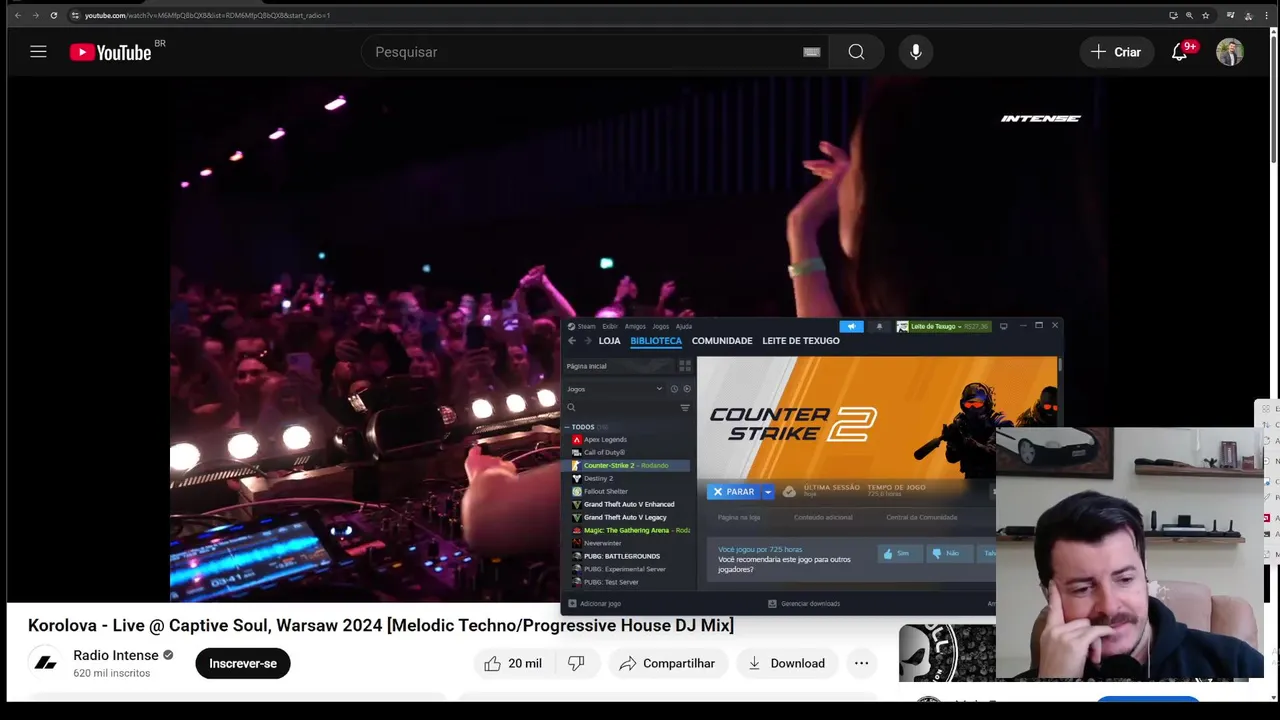Open the Radio Intense channel link

(116, 655)
